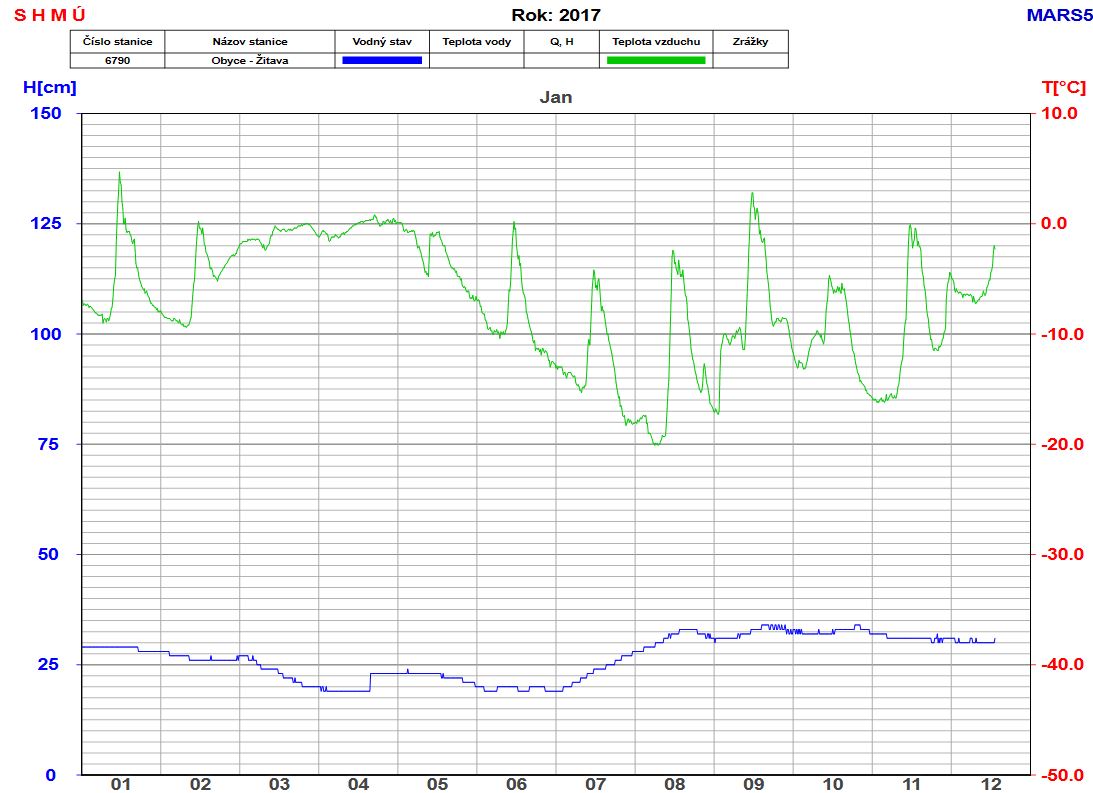Click station number cell 6790
The width and height of the screenshot is (1093, 793).
[x=117, y=60]
